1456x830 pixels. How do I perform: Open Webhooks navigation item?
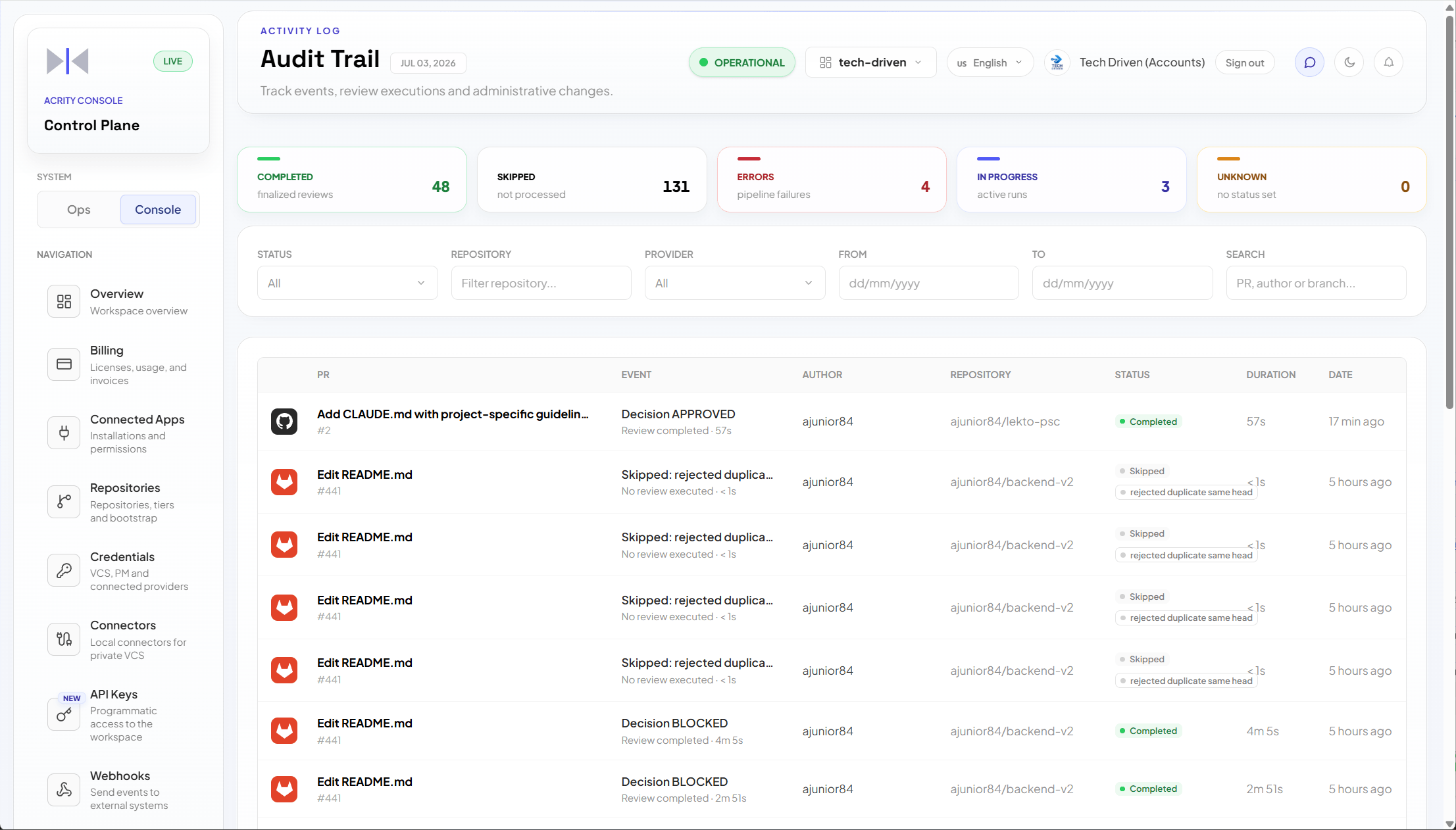pos(118,790)
